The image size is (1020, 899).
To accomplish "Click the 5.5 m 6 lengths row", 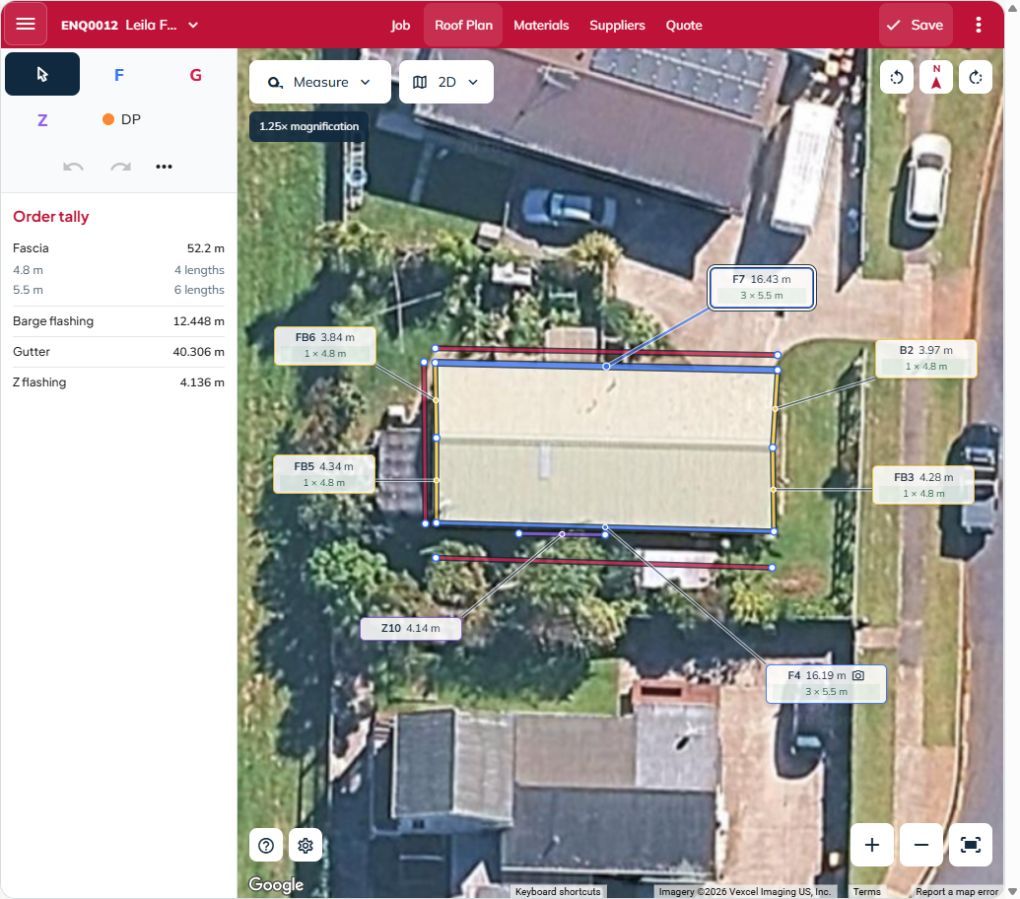I will click(x=118, y=290).
